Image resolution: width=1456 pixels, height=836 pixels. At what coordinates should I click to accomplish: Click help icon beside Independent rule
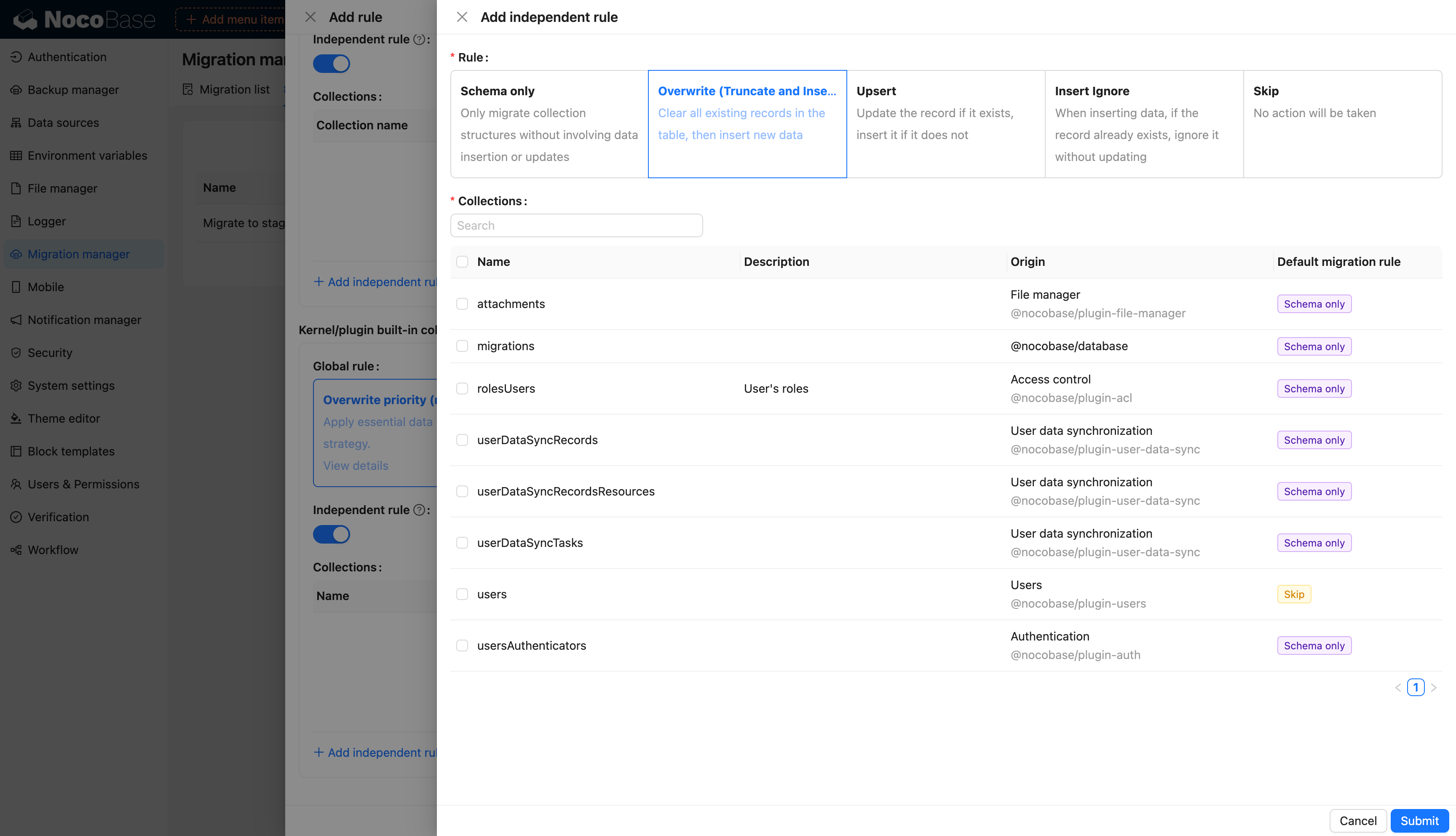pos(419,40)
